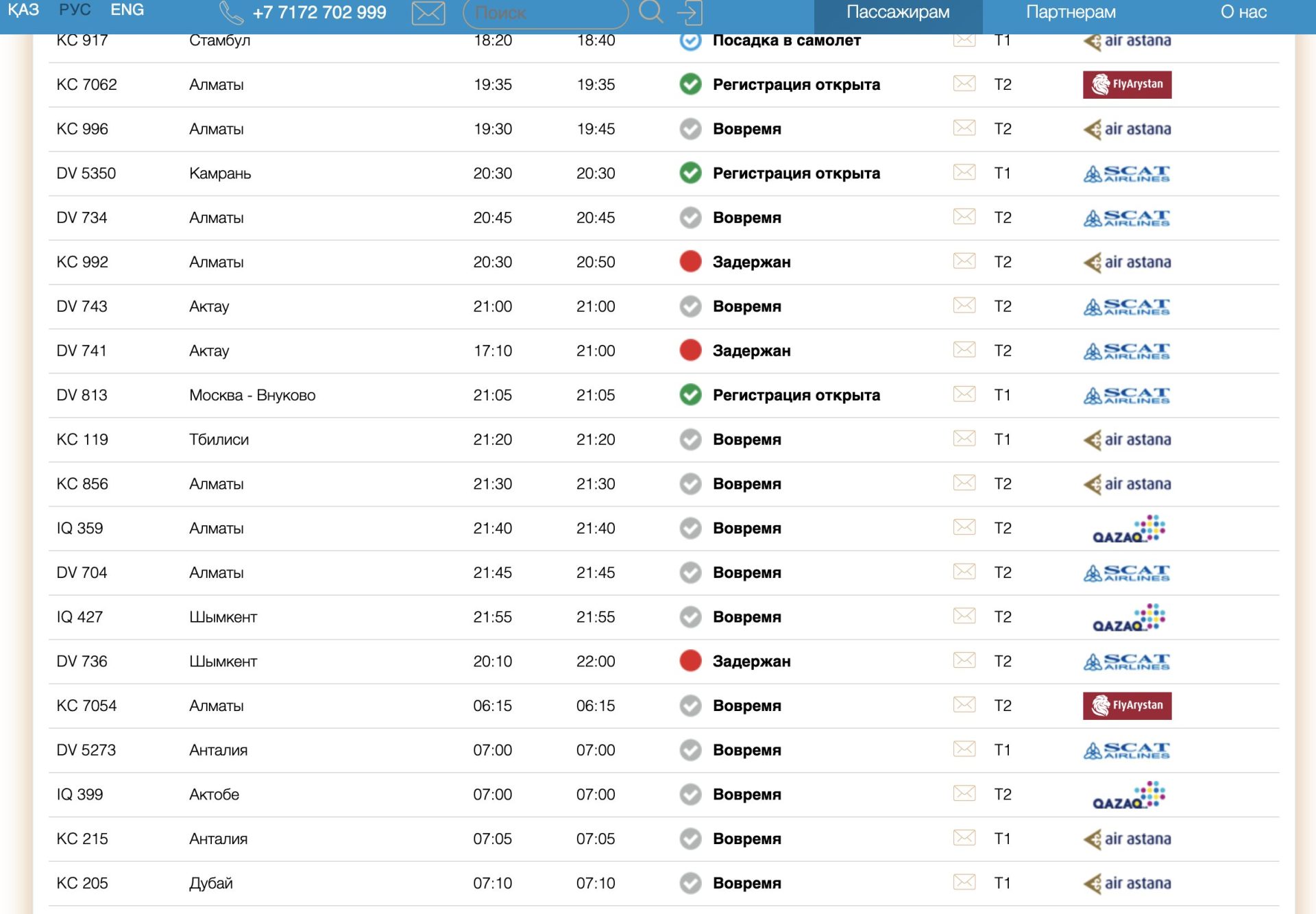The height and width of the screenshot is (914, 1316).
Task: Select scheduled time 17:10 of DV 741
Action: [x=493, y=350]
